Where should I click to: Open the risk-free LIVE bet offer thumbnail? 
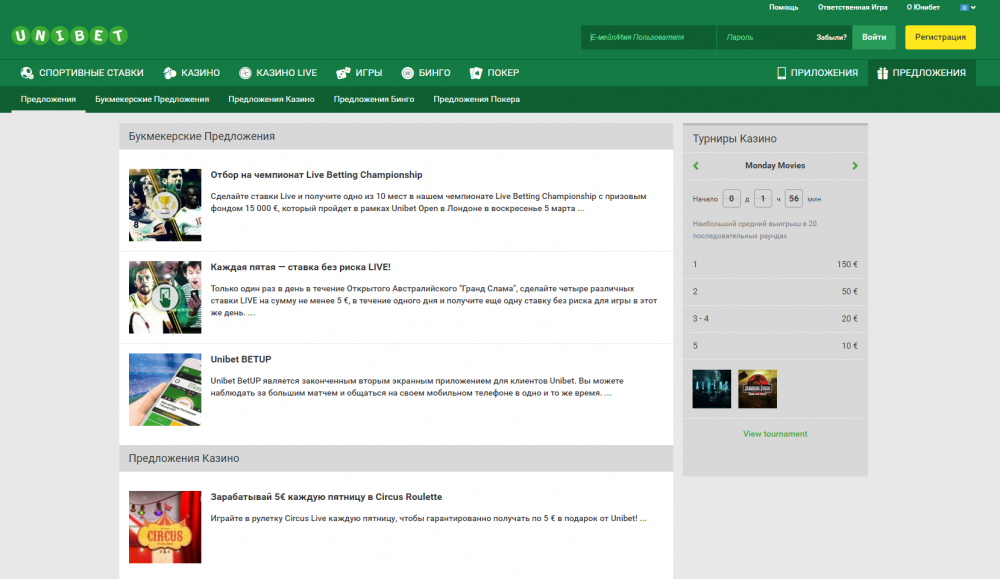coord(165,297)
